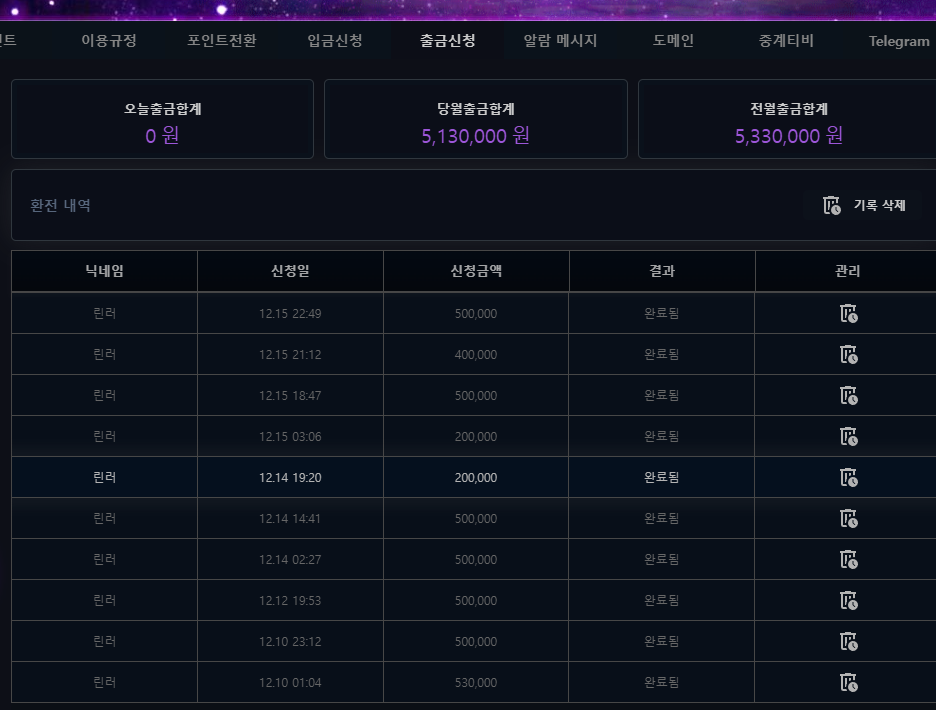Screen dimensions: 936x710
Task: Delete the 12.15 22:49 withdrawal record
Action: pos(848,313)
